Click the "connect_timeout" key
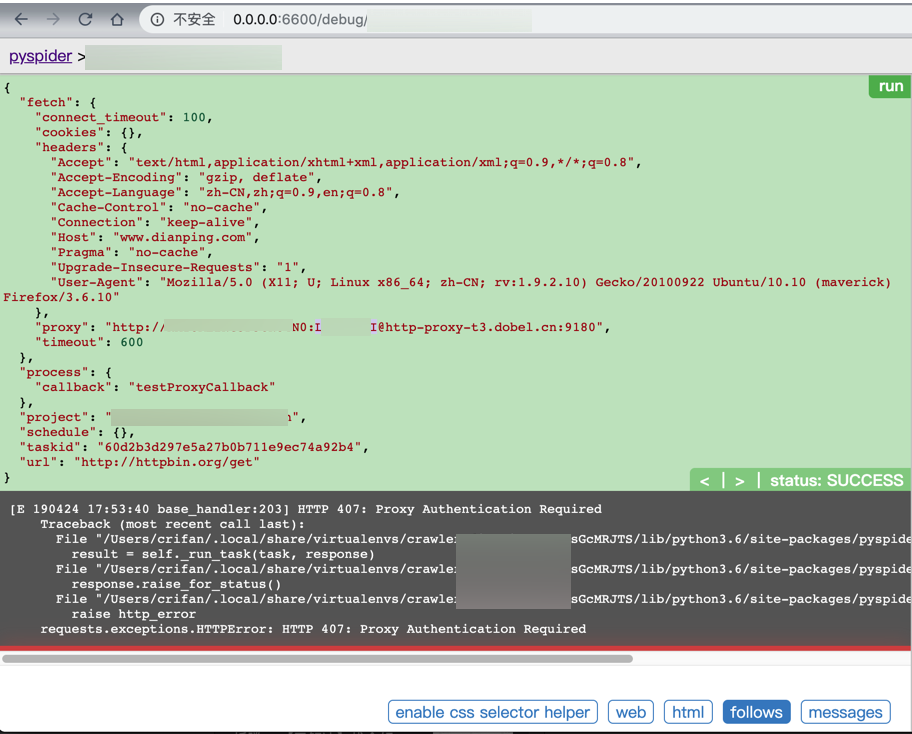The height and width of the screenshot is (734, 912). pyautogui.click(x=100, y=117)
